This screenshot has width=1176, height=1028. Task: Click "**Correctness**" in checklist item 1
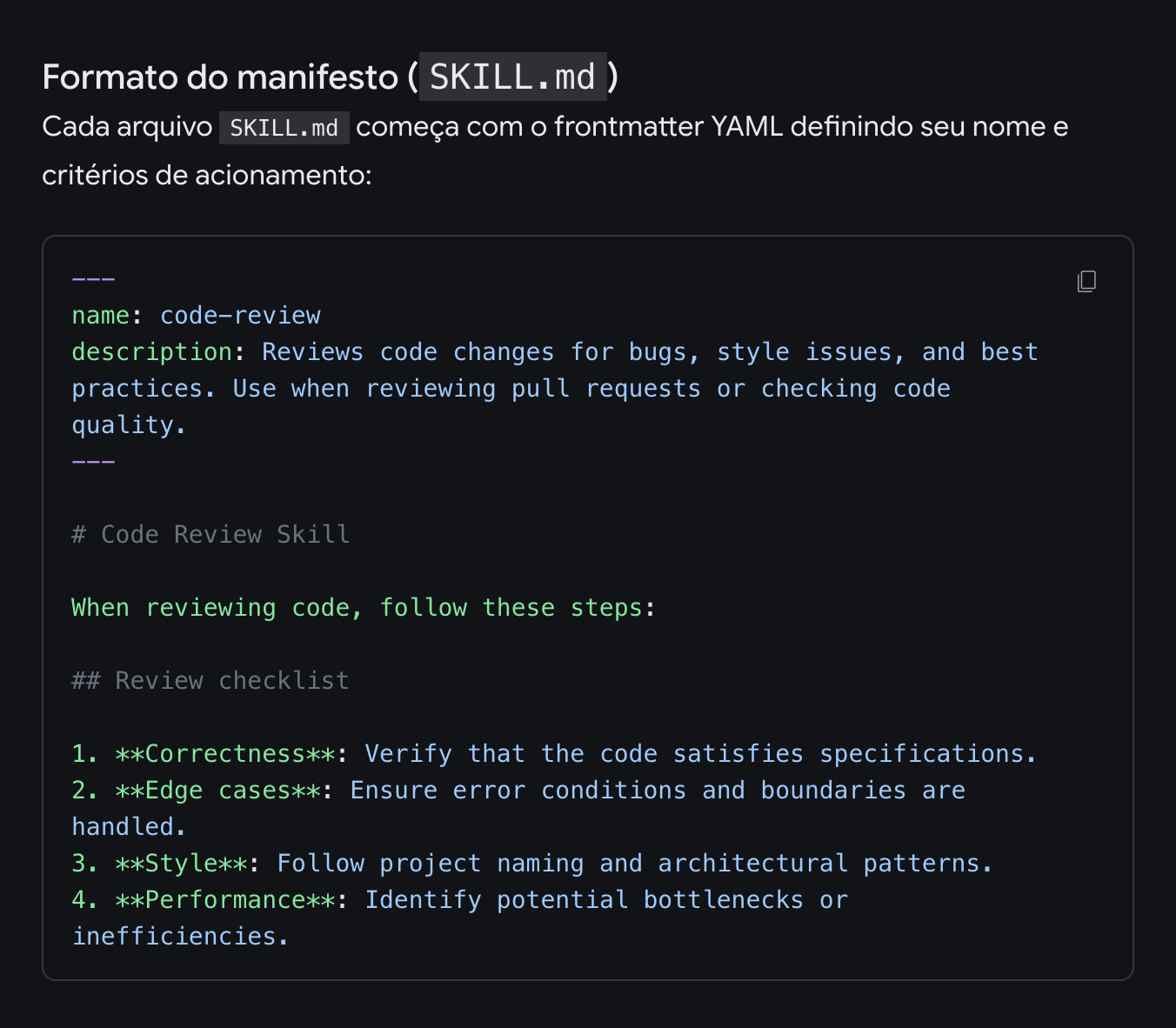225,753
